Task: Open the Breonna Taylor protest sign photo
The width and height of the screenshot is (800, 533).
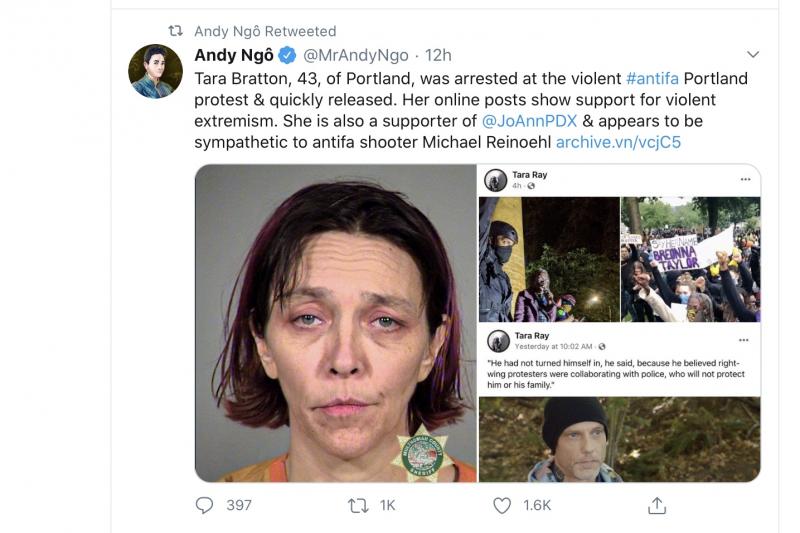Action: coord(691,259)
